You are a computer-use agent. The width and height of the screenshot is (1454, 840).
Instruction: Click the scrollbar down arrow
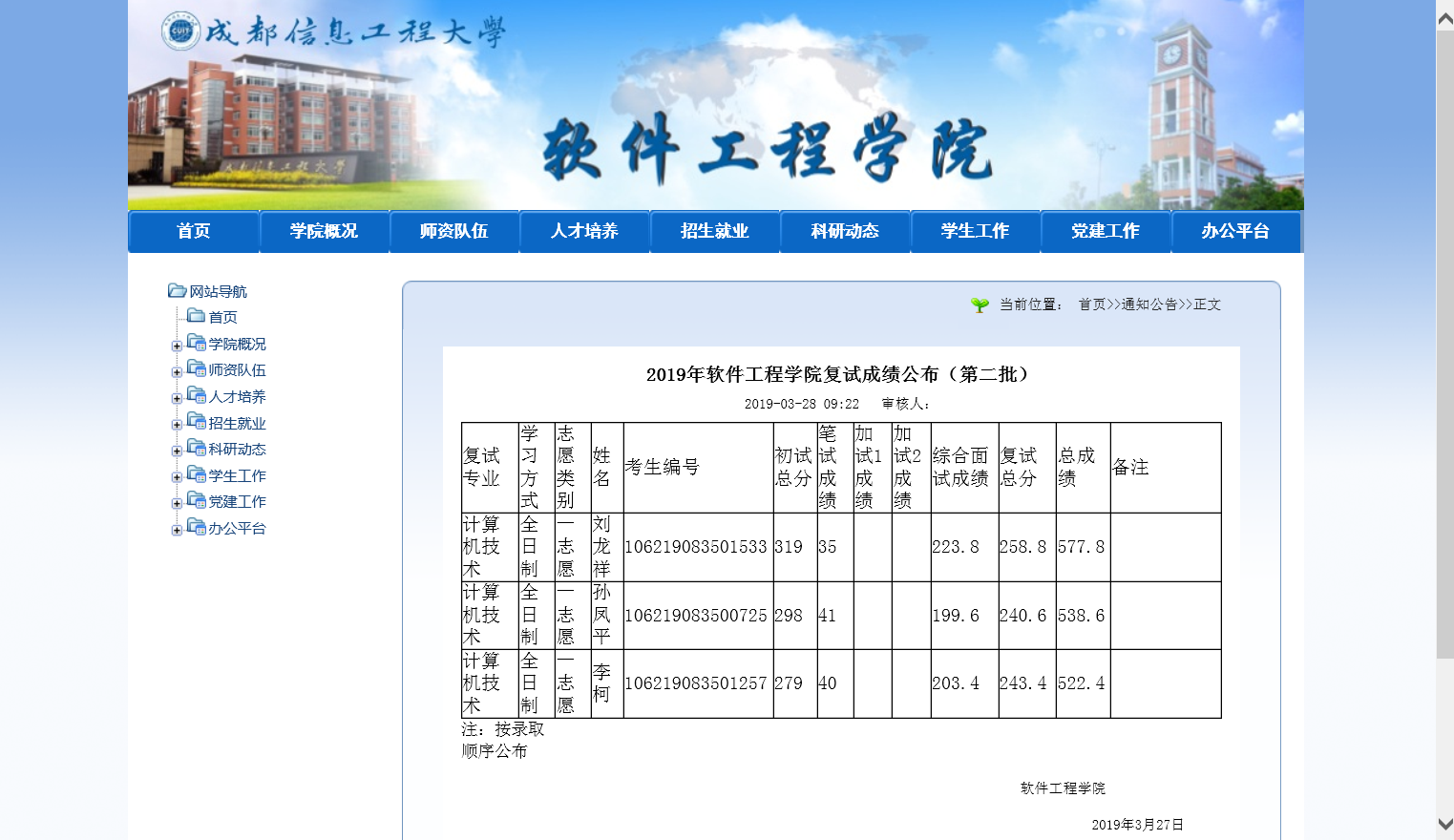point(1444,824)
